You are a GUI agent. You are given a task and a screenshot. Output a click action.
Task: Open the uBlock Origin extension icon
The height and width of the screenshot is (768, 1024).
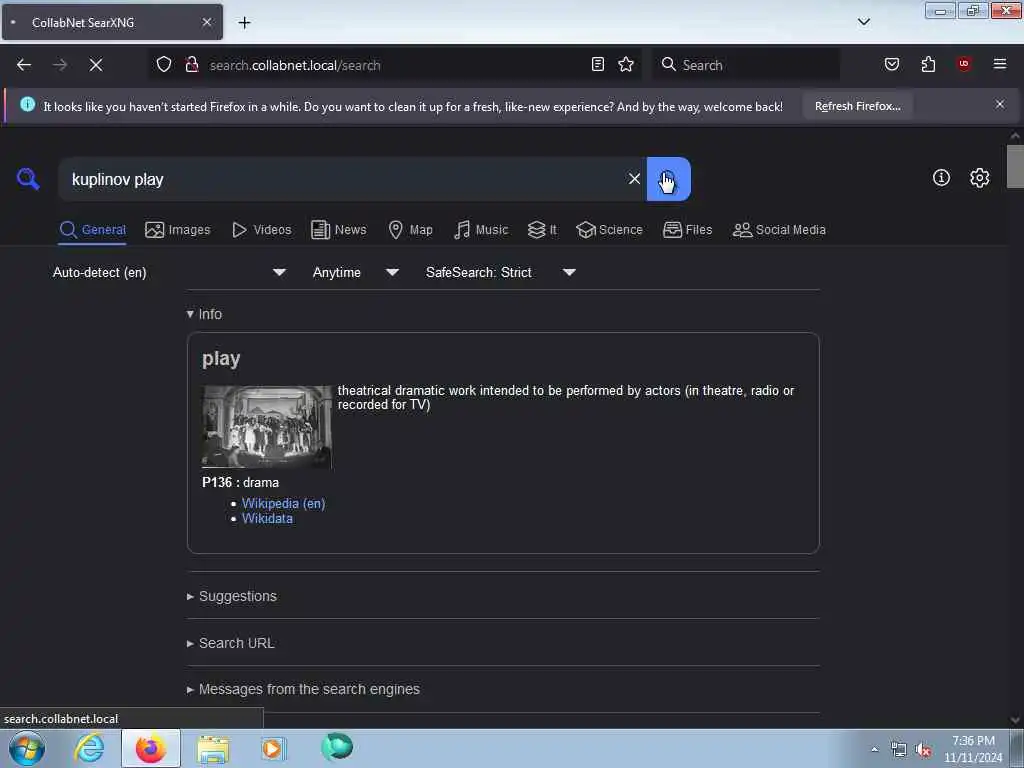[963, 64]
